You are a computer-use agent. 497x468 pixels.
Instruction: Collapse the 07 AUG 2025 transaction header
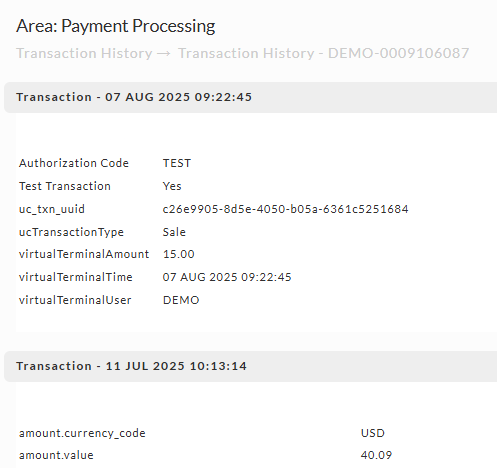[x=250, y=97]
